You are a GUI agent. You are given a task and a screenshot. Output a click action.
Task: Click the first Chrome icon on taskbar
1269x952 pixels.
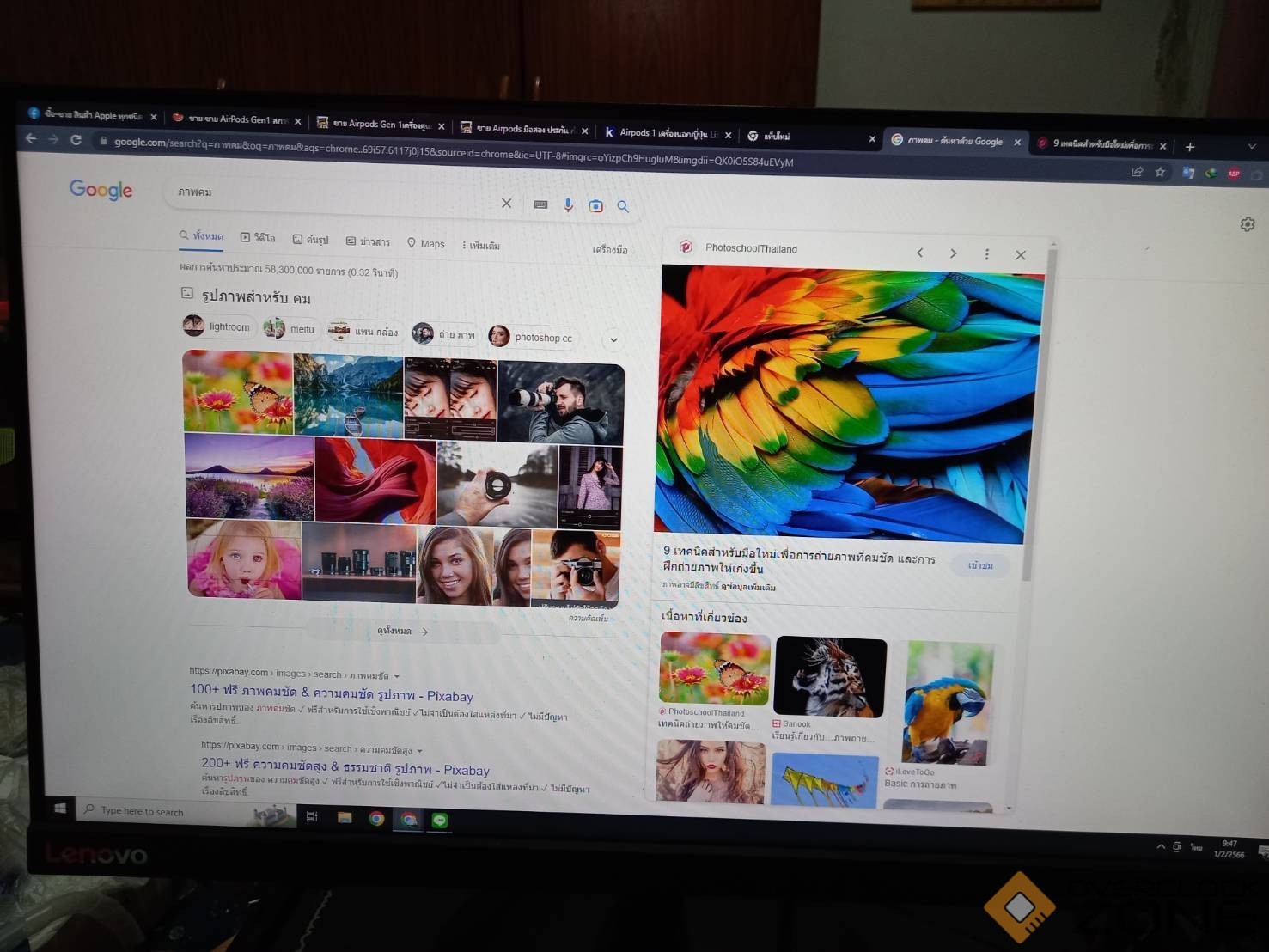coord(376,819)
